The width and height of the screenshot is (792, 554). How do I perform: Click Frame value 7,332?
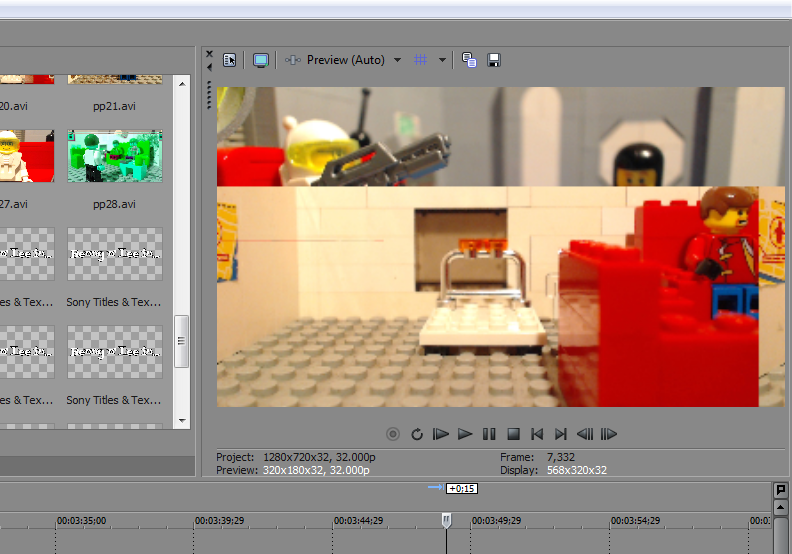pos(561,457)
